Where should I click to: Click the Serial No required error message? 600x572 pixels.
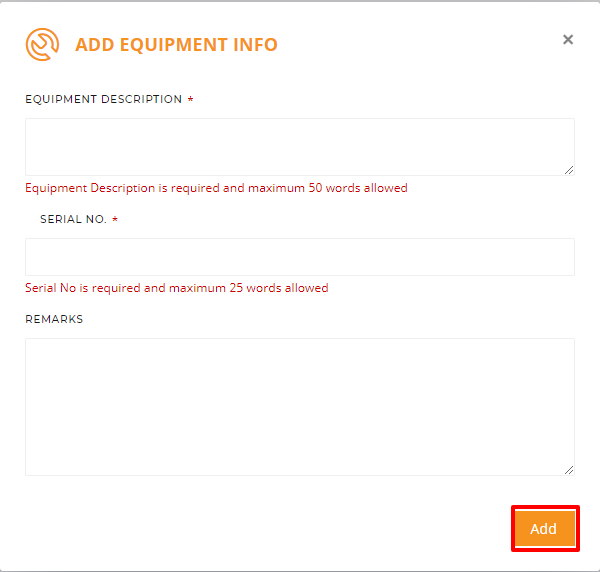(x=177, y=288)
